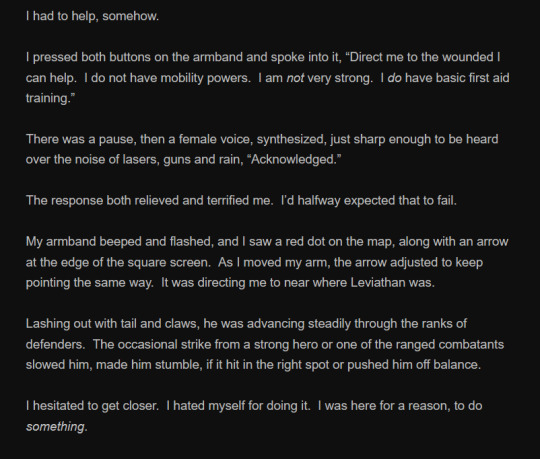The width and height of the screenshot is (540, 459).
Task: Click the italic word "do" before "have basic"
Action: pos(394,78)
